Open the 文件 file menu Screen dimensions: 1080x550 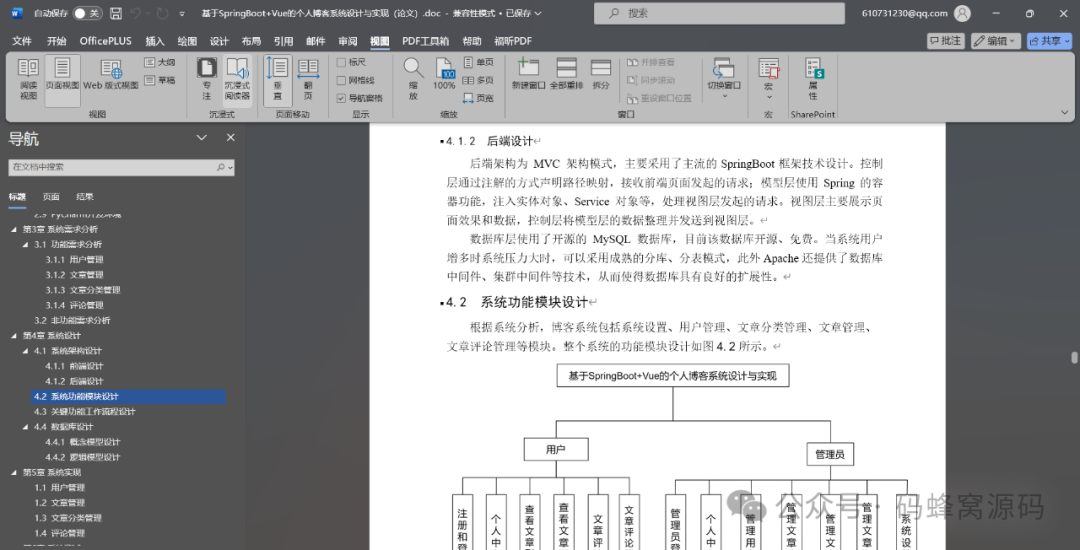pyautogui.click(x=22, y=41)
